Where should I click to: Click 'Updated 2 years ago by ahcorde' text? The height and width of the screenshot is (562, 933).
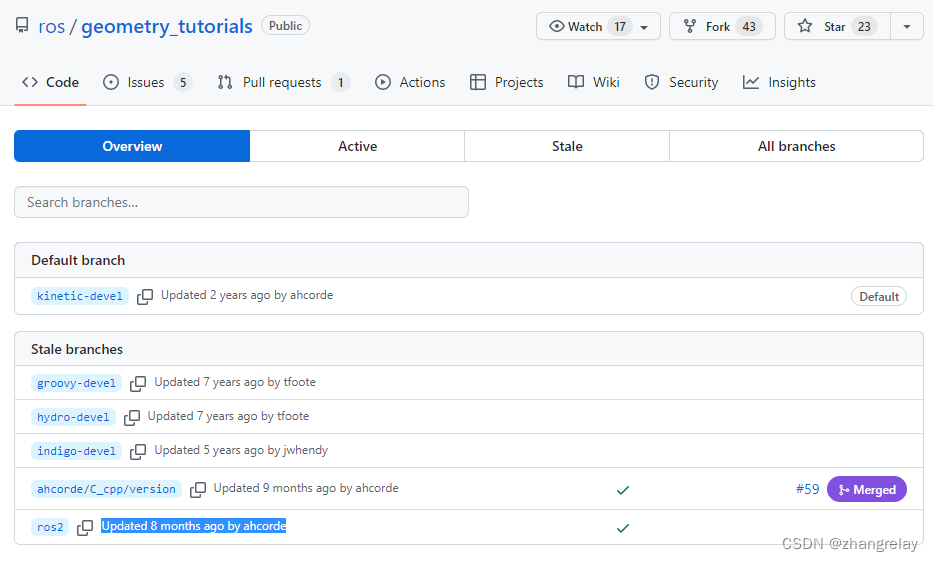click(247, 295)
